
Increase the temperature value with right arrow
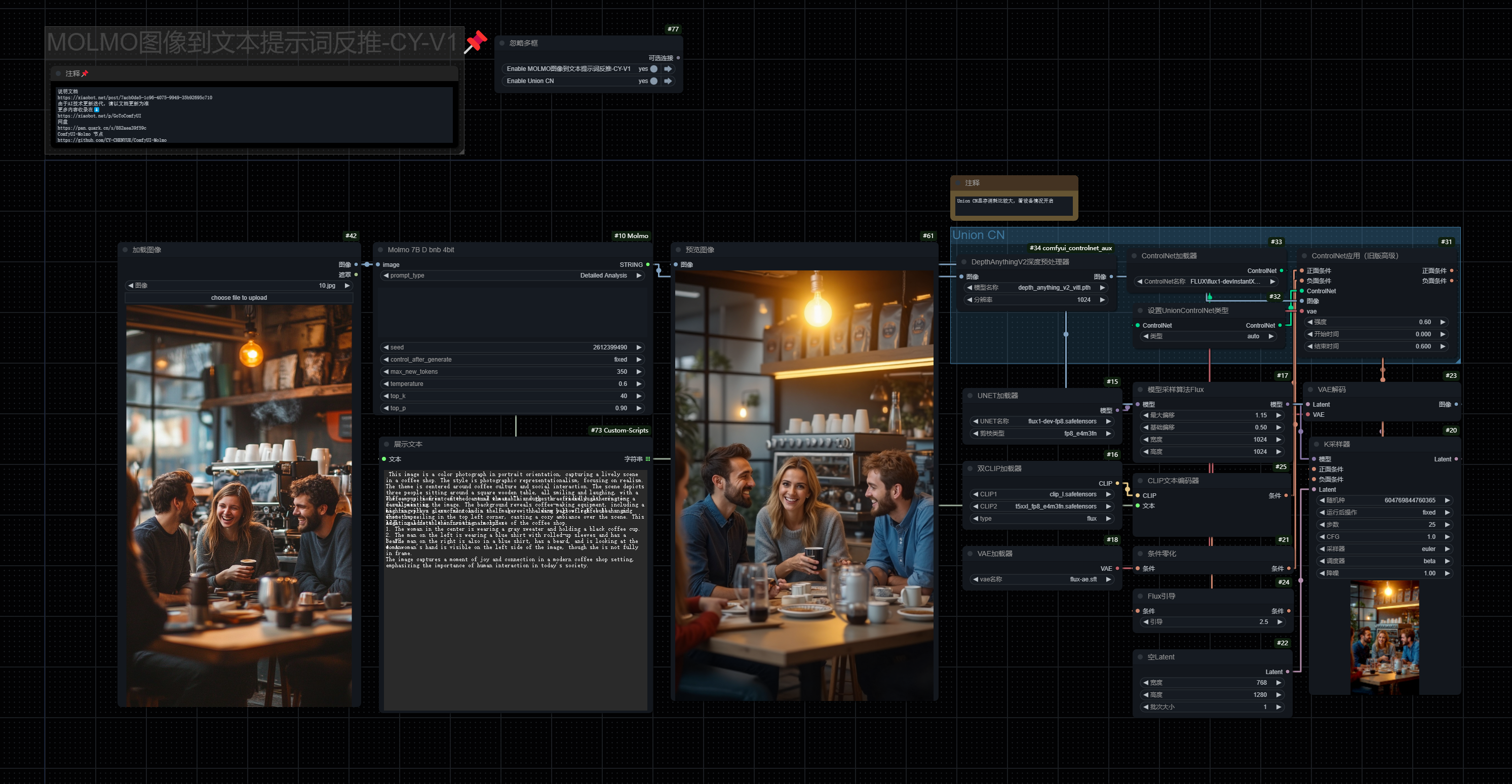click(x=639, y=384)
